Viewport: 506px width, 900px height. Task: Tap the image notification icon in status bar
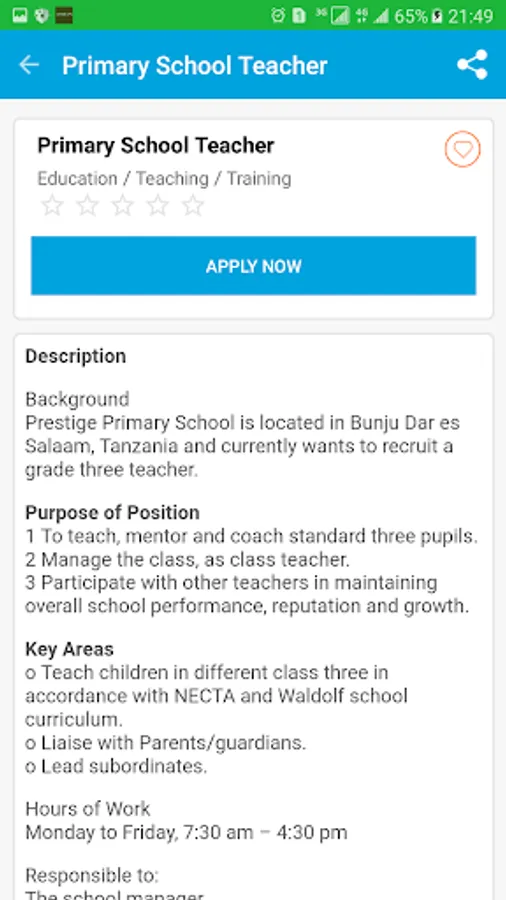click(x=20, y=15)
